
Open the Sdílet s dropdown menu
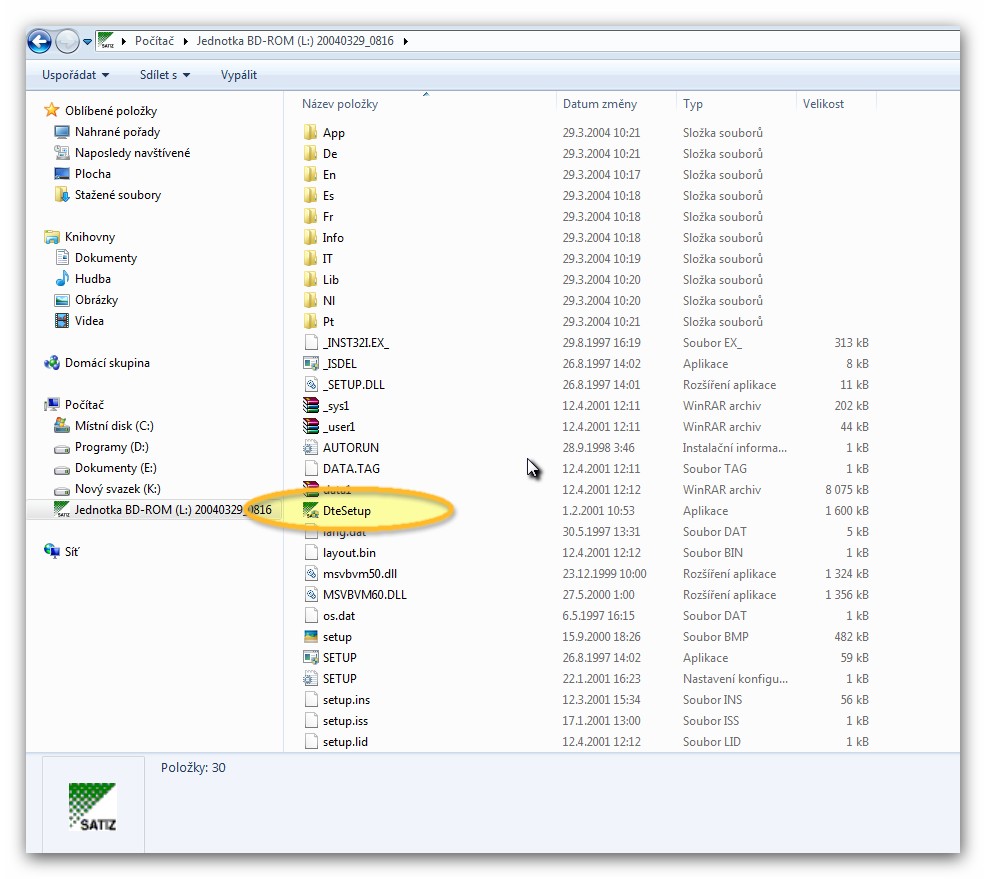click(x=164, y=75)
